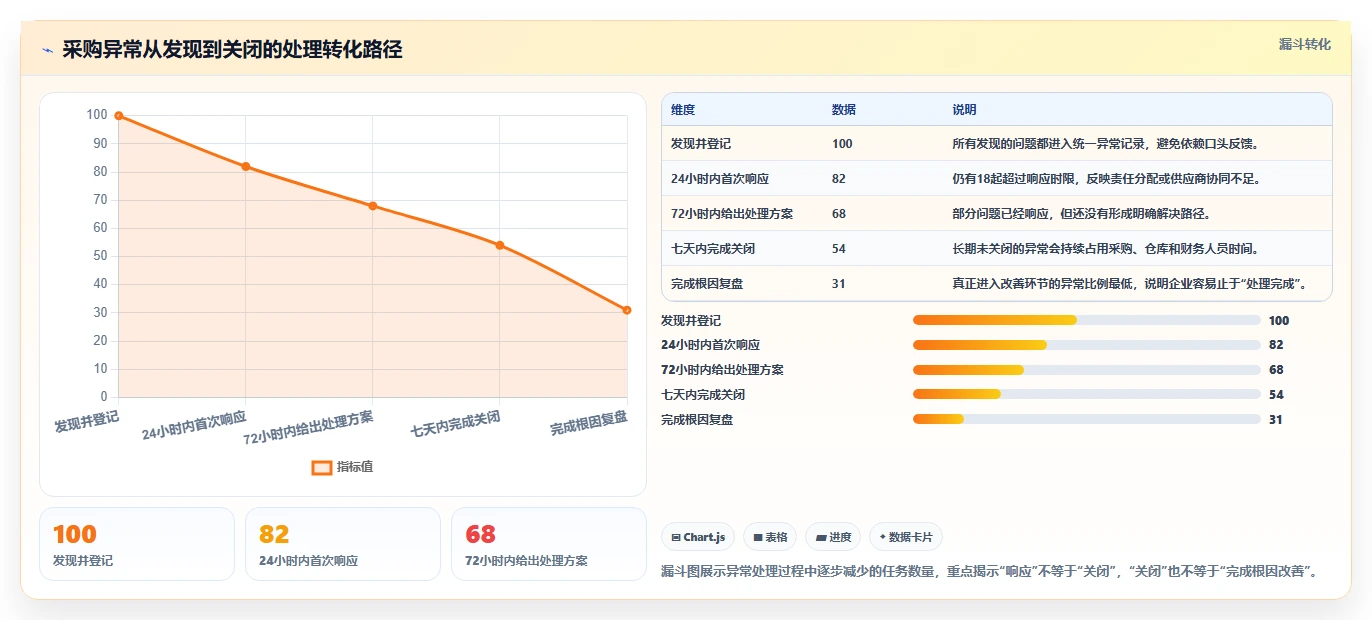Click the 完成根因复盘 progress bar

click(x=1087, y=420)
